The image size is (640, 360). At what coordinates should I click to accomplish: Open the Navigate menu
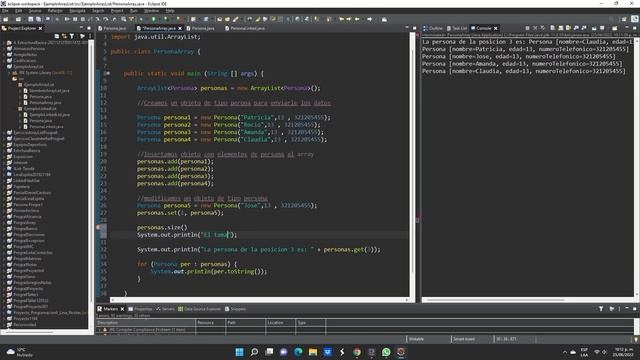[77, 11]
